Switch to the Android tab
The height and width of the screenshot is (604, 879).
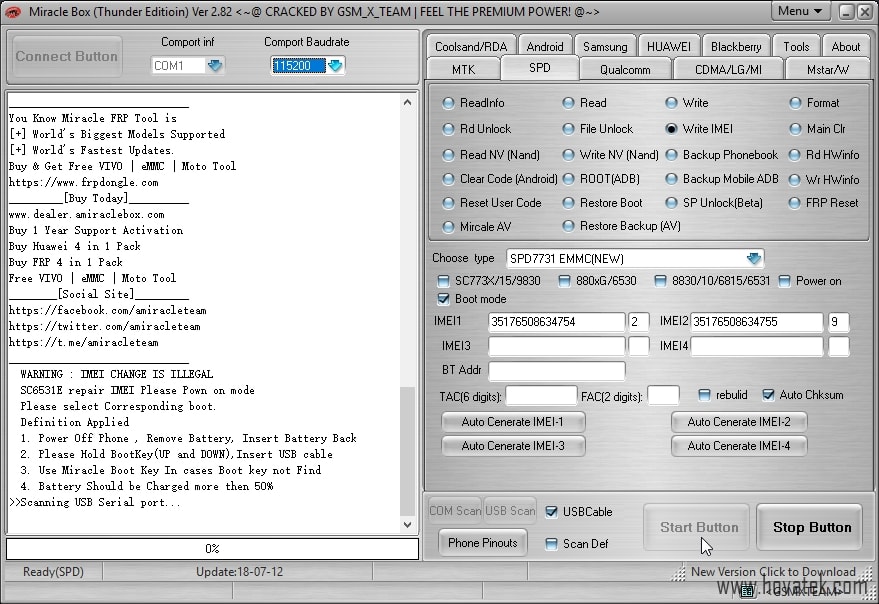coord(545,47)
